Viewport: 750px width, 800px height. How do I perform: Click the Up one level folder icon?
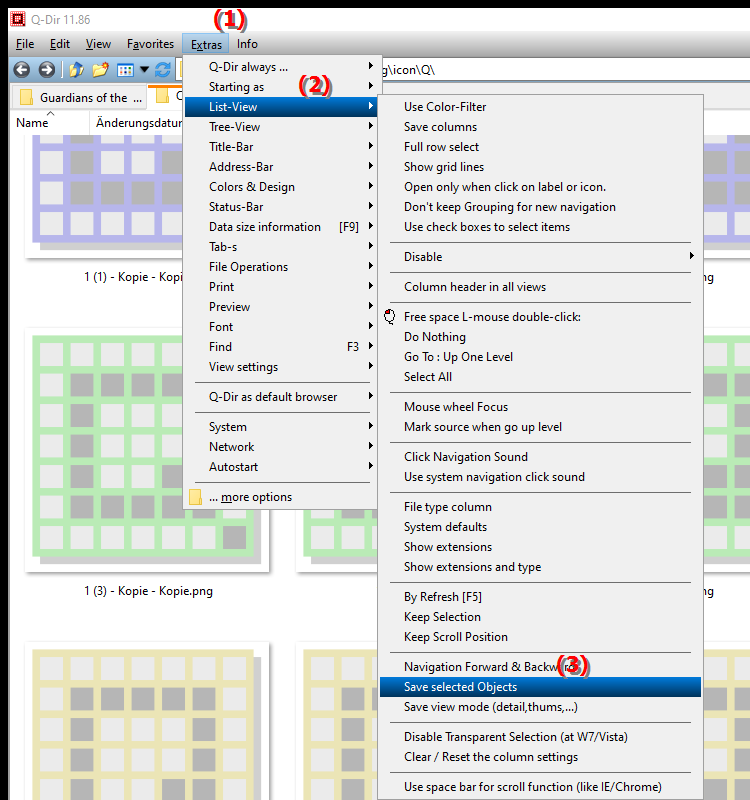pos(76,69)
